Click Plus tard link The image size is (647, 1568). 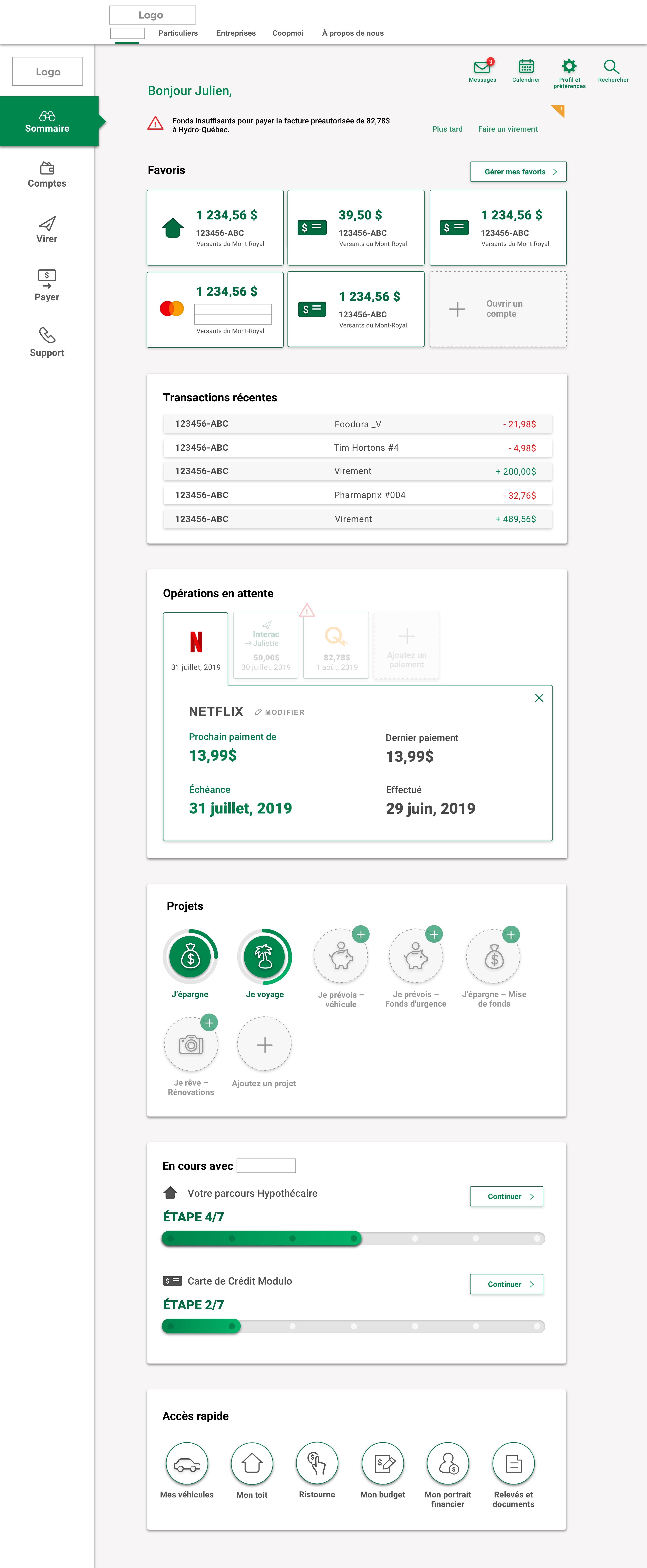[447, 129]
